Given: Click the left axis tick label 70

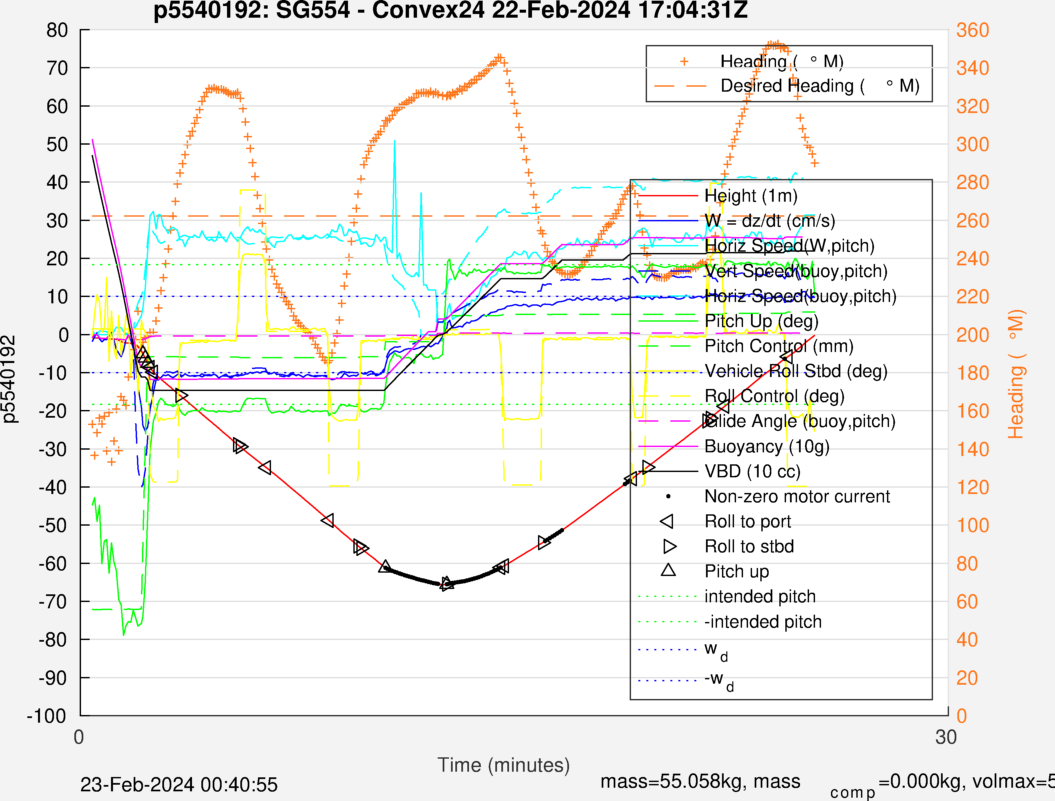Looking at the screenshot, I should [57, 68].
